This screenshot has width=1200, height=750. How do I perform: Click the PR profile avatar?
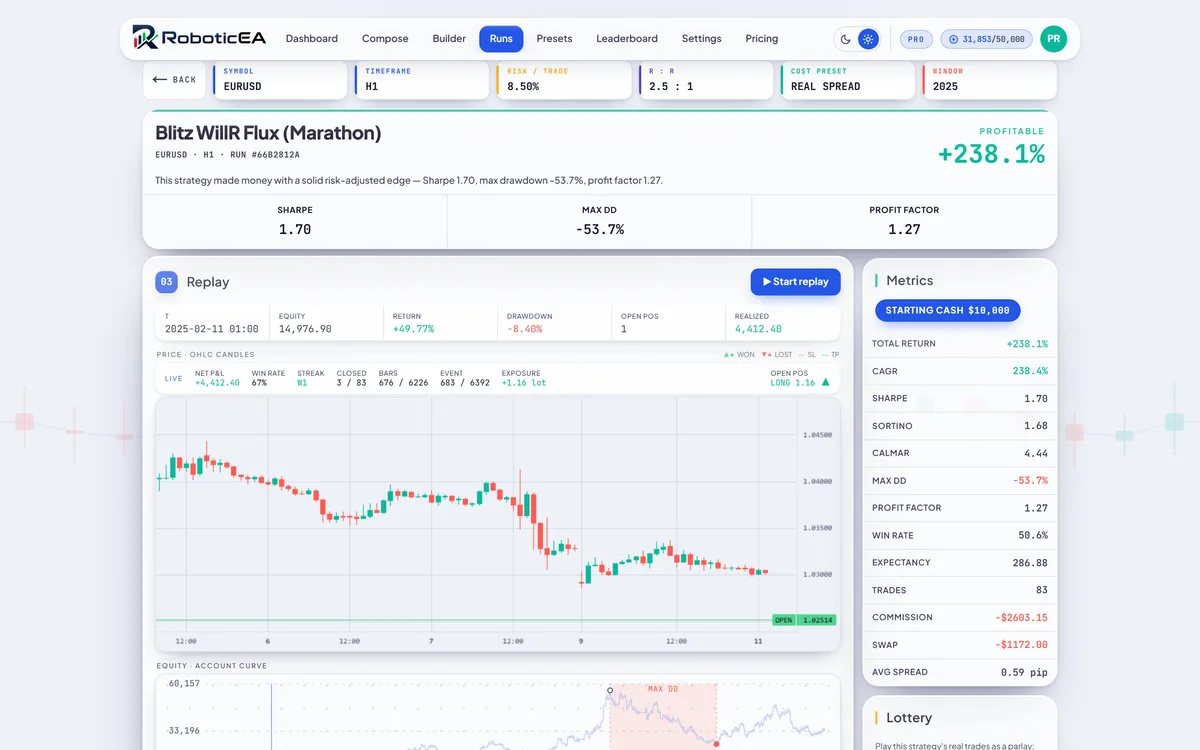[x=1053, y=39]
